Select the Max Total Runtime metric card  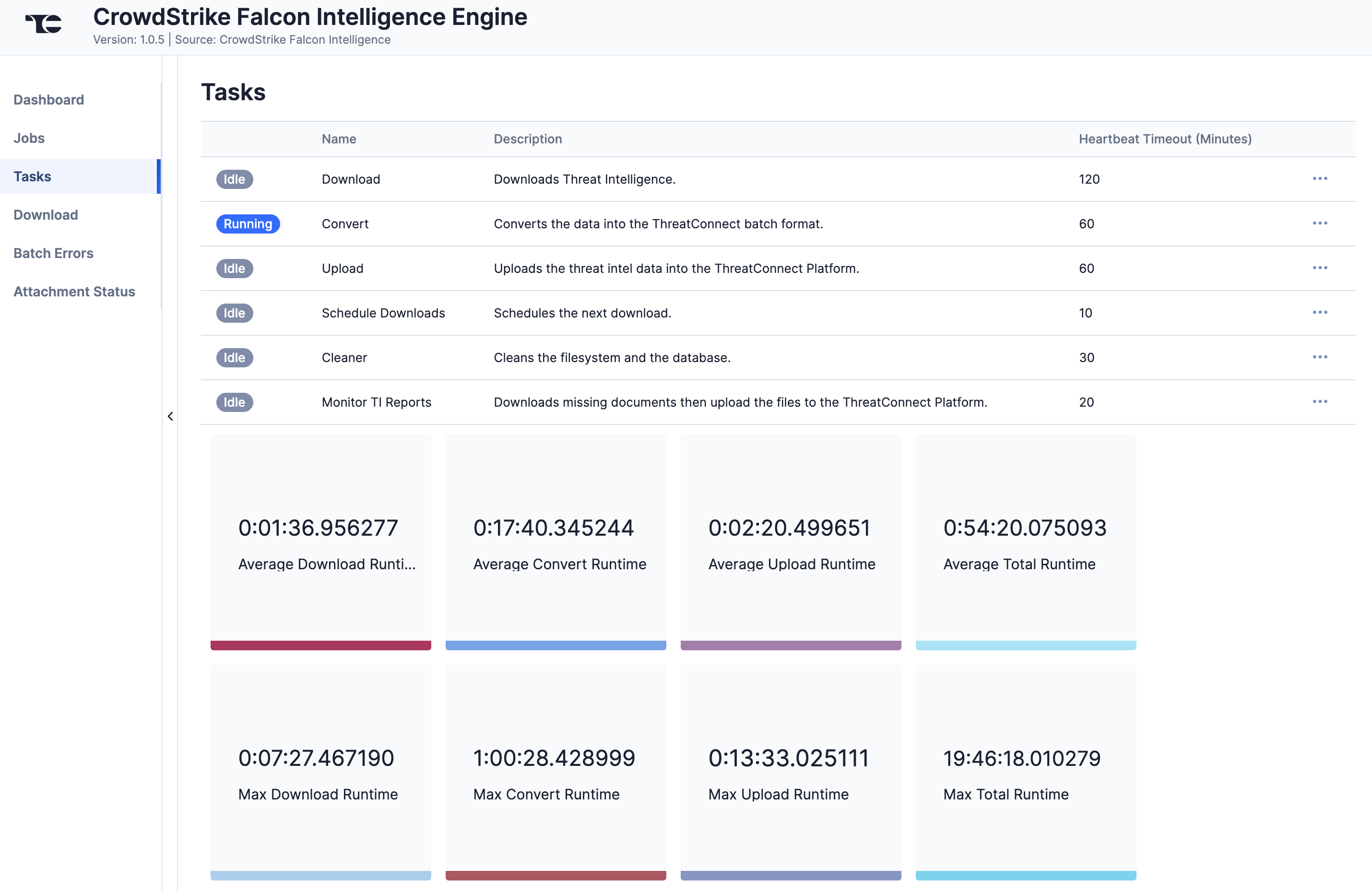click(1026, 772)
